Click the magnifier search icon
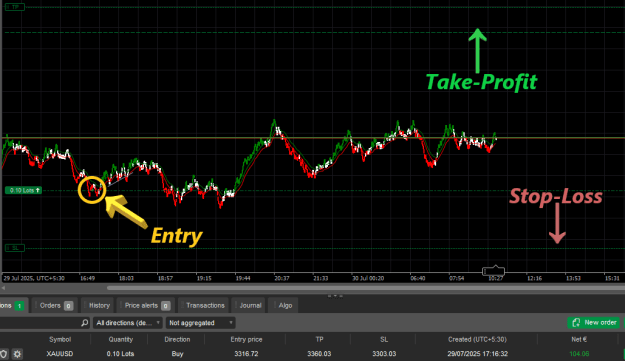 pos(85,323)
